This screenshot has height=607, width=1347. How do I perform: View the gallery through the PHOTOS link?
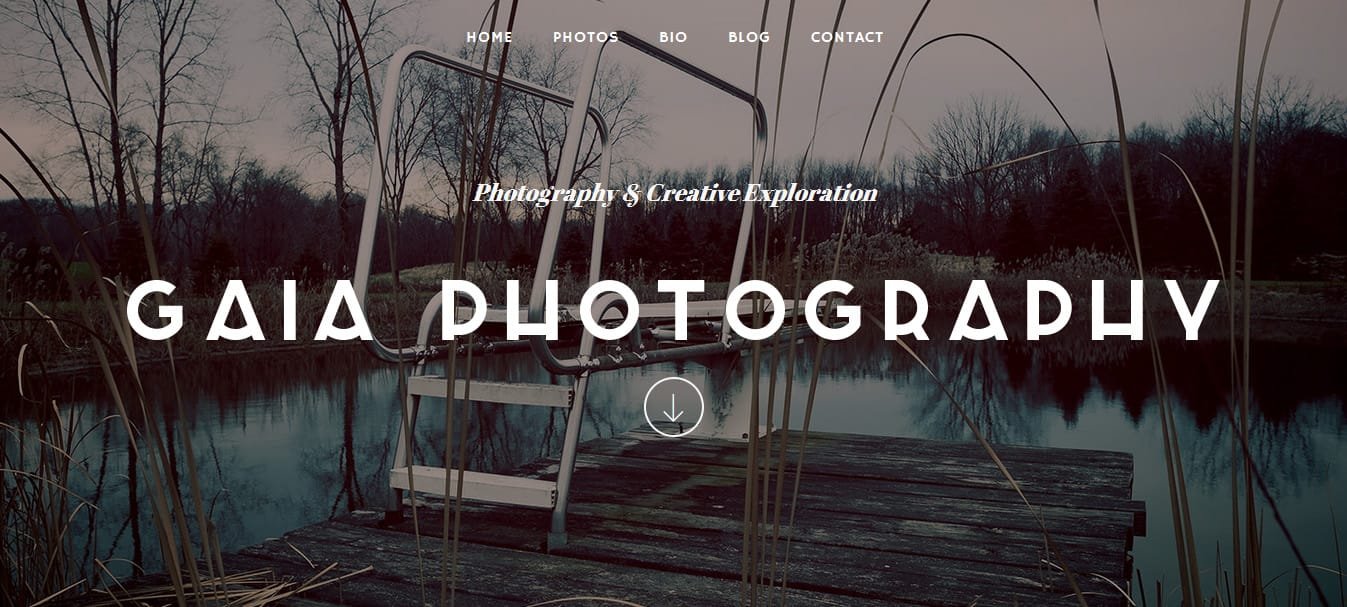586,37
